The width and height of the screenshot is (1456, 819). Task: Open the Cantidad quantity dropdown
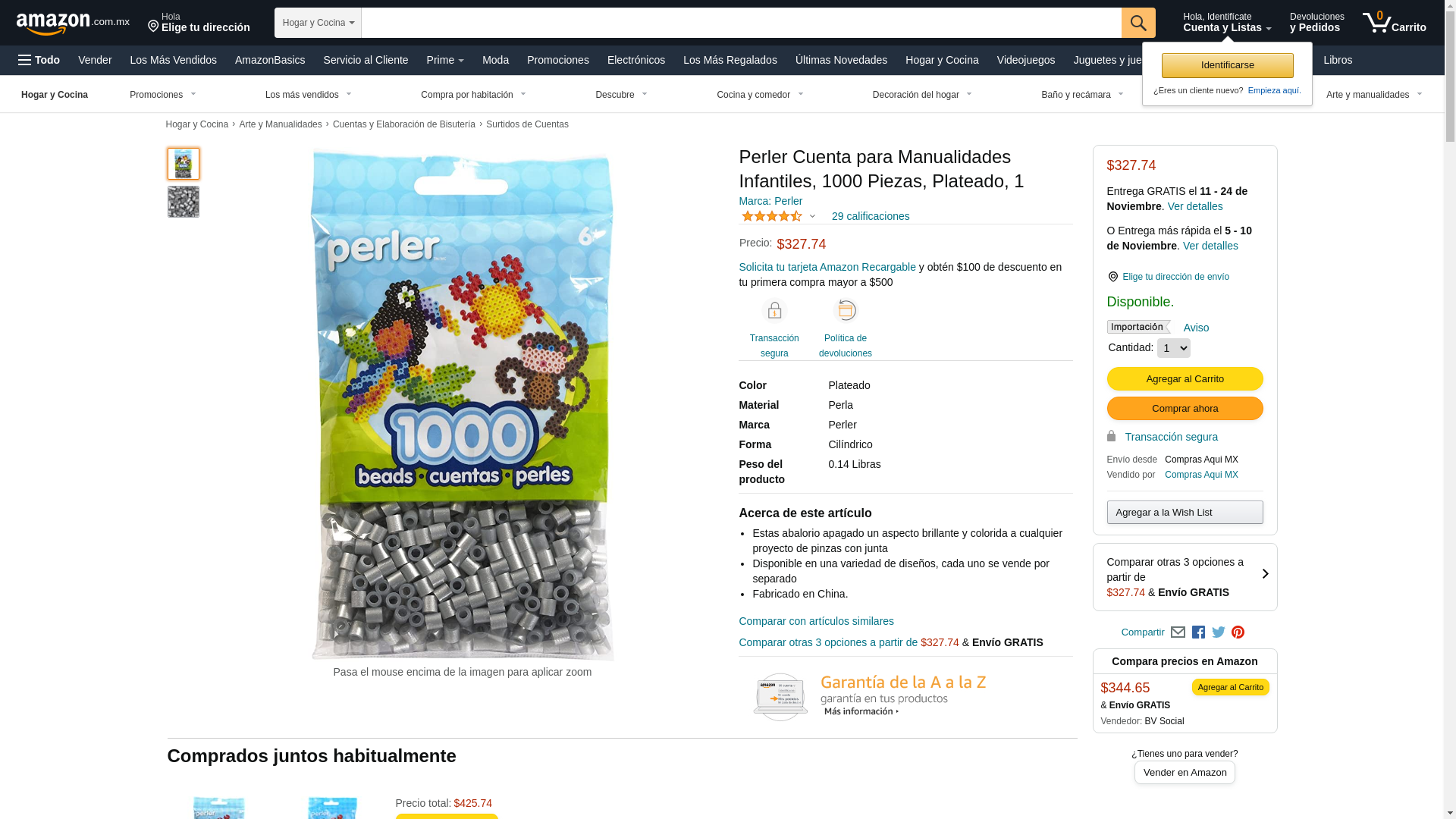[1173, 348]
